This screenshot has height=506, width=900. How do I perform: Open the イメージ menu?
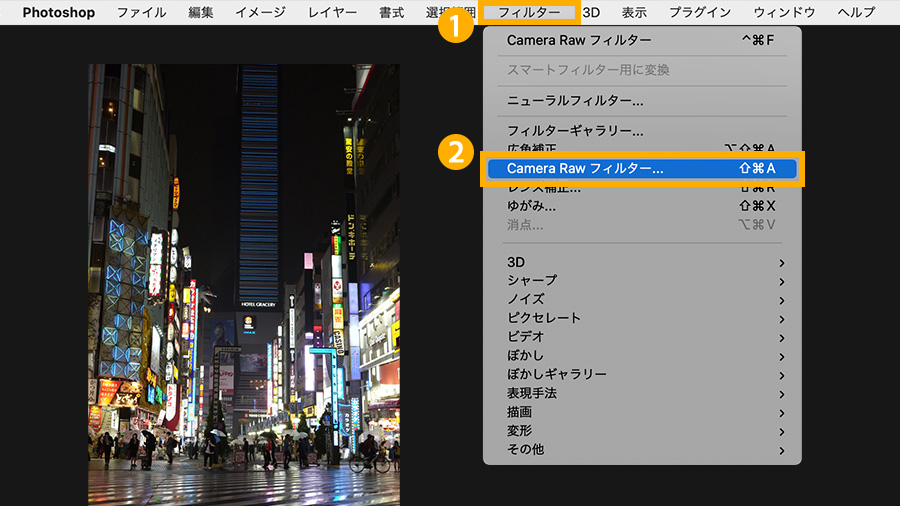click(x=260, y=12)
